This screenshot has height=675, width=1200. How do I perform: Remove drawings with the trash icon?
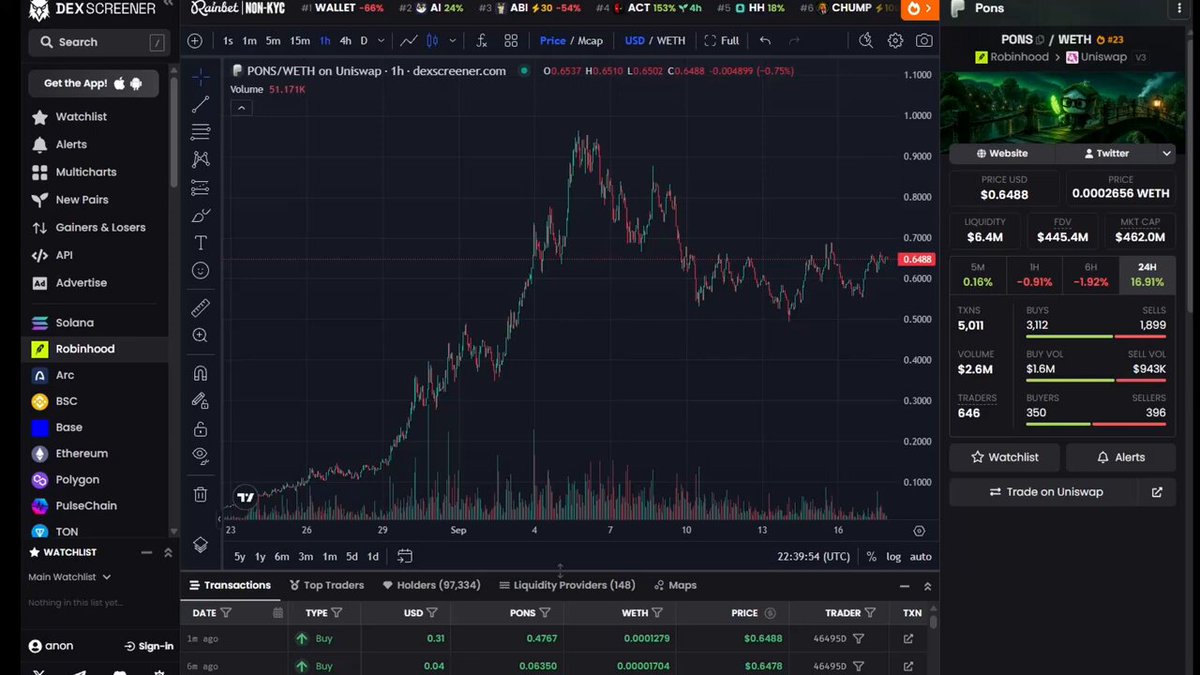(x=200, y=494)
